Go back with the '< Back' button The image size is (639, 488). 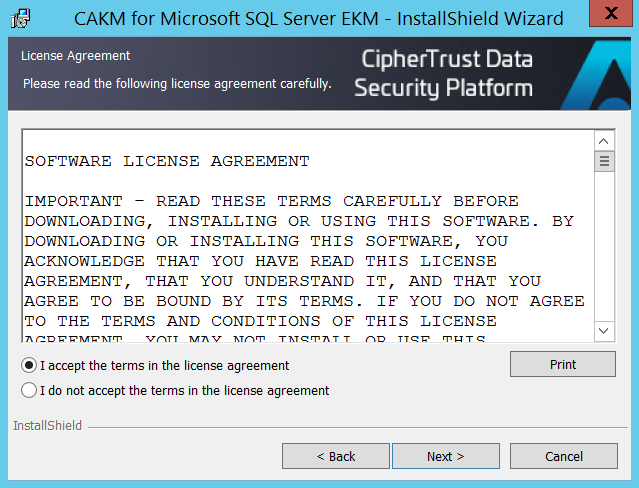tap(336, 456)
